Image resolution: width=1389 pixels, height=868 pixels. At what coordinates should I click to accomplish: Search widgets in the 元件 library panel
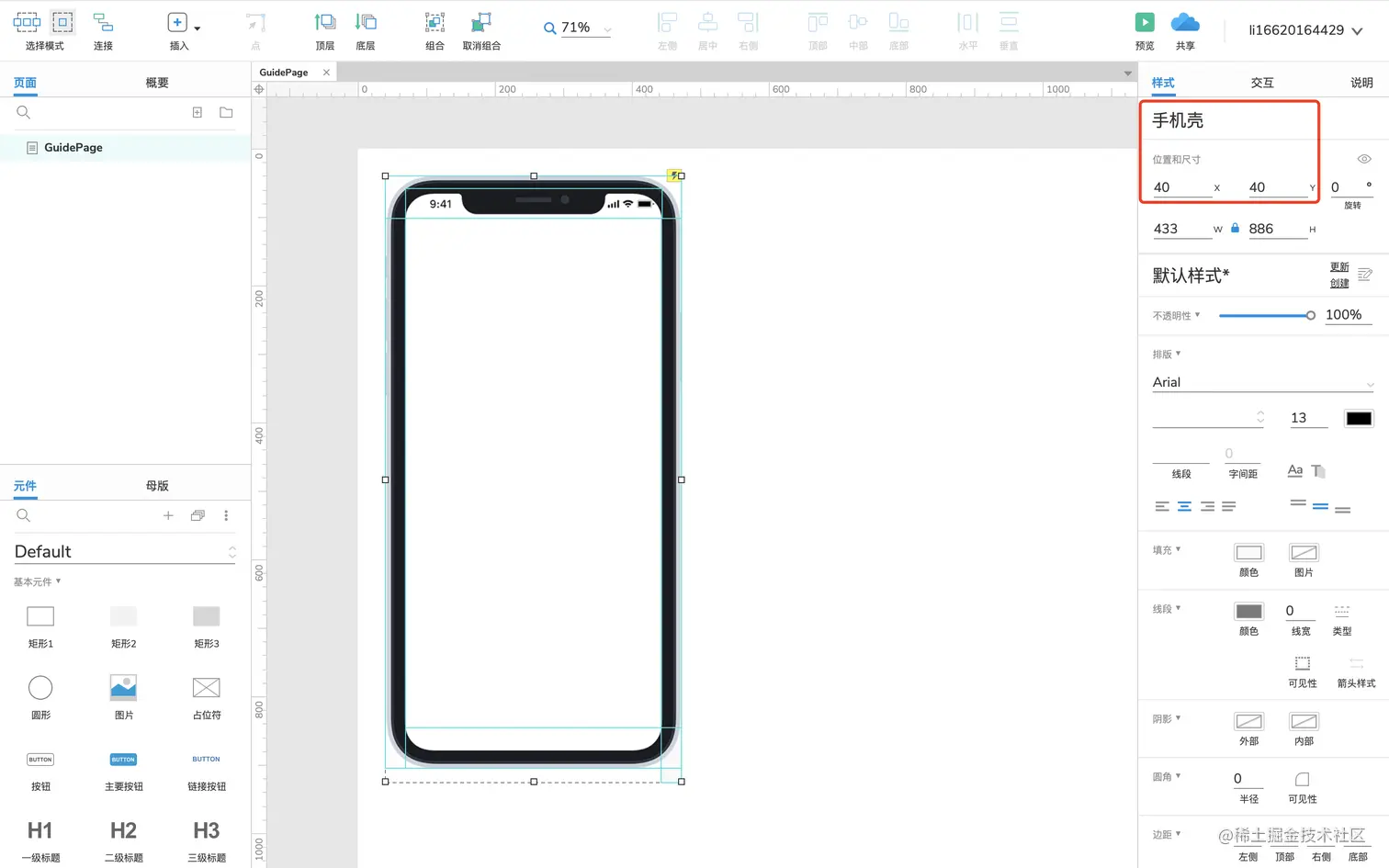[x=24, y=515]
